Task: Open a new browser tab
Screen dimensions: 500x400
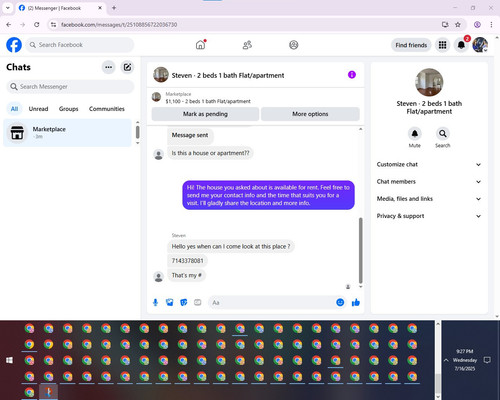Action: click(x=114, y=8)
